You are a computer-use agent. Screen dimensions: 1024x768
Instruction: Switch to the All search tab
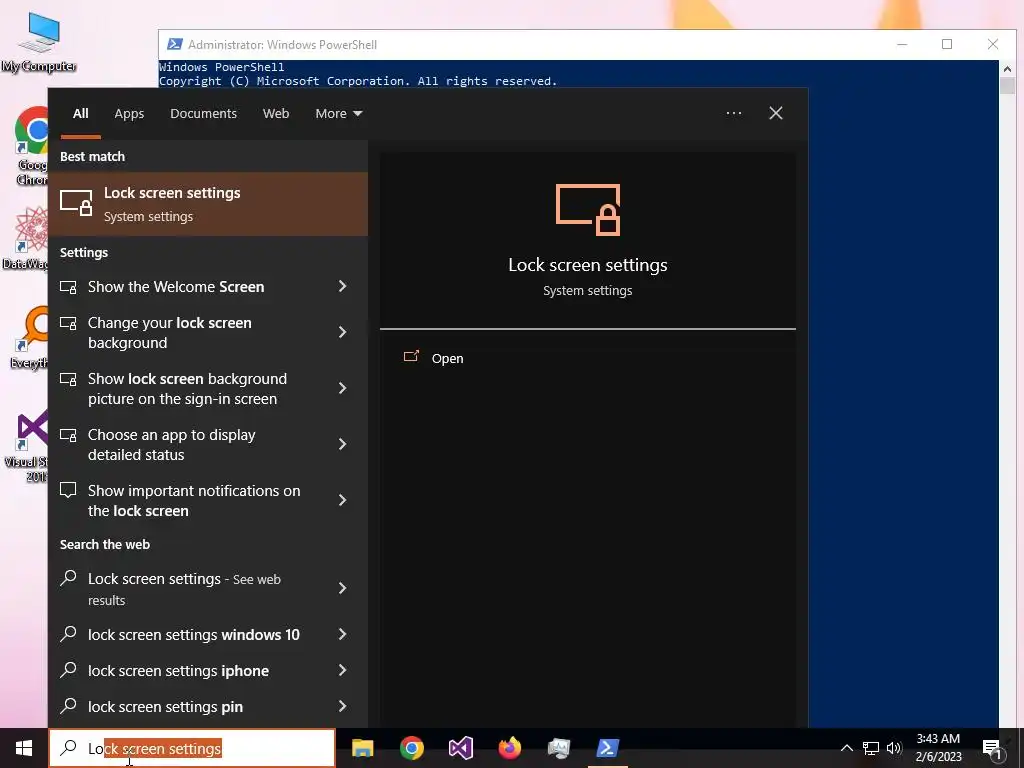point(80,114)
